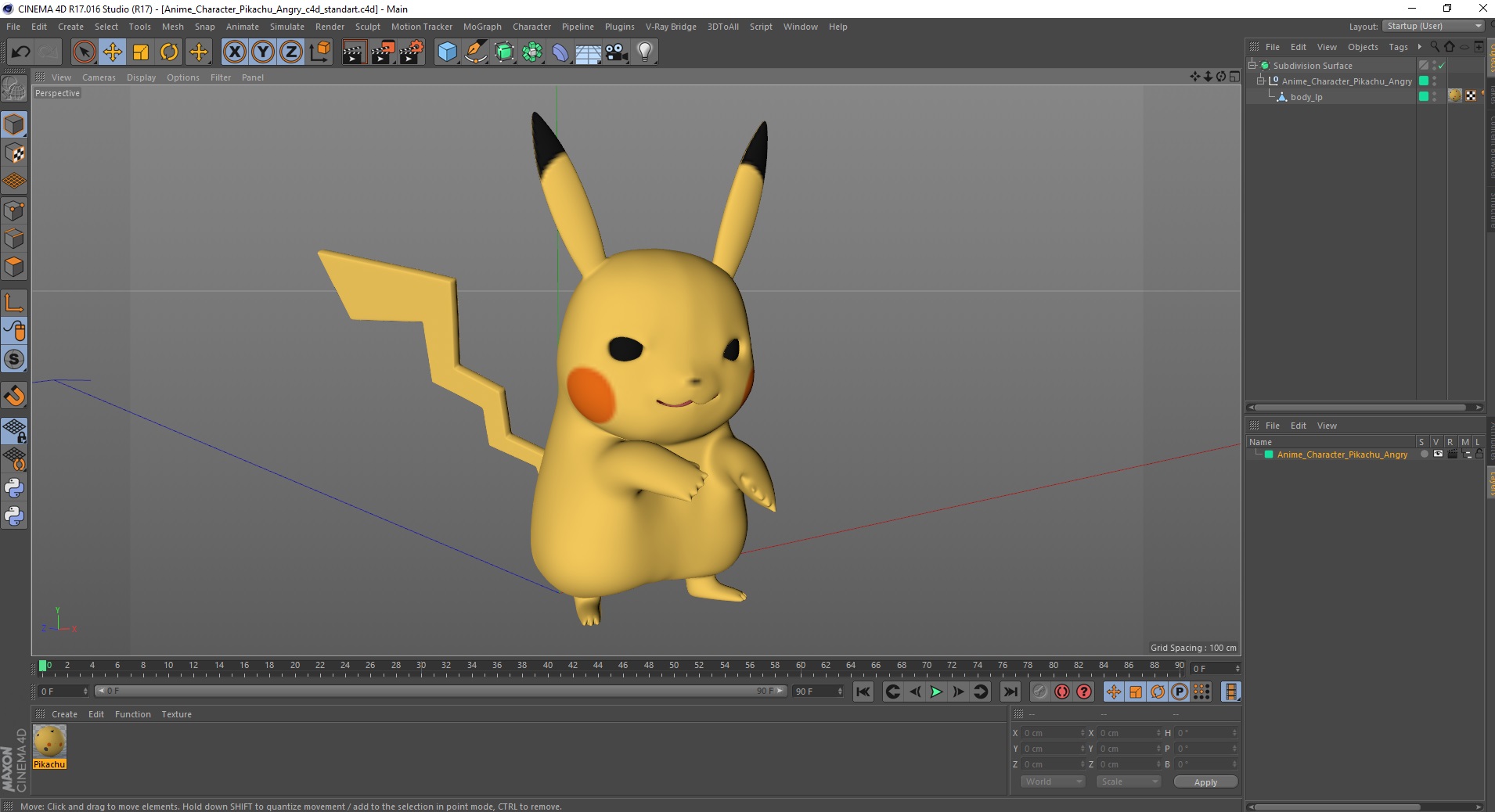This screenshot has width=1495, height=812.
Task: Click the Undo arrow icon
Action: coord(20,52)
